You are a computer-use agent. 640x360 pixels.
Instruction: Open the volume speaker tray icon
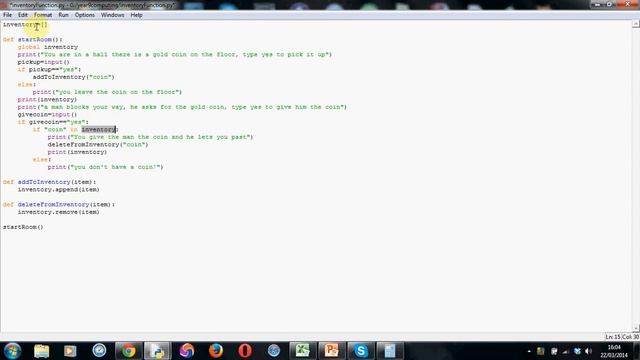tap(589, 351)
